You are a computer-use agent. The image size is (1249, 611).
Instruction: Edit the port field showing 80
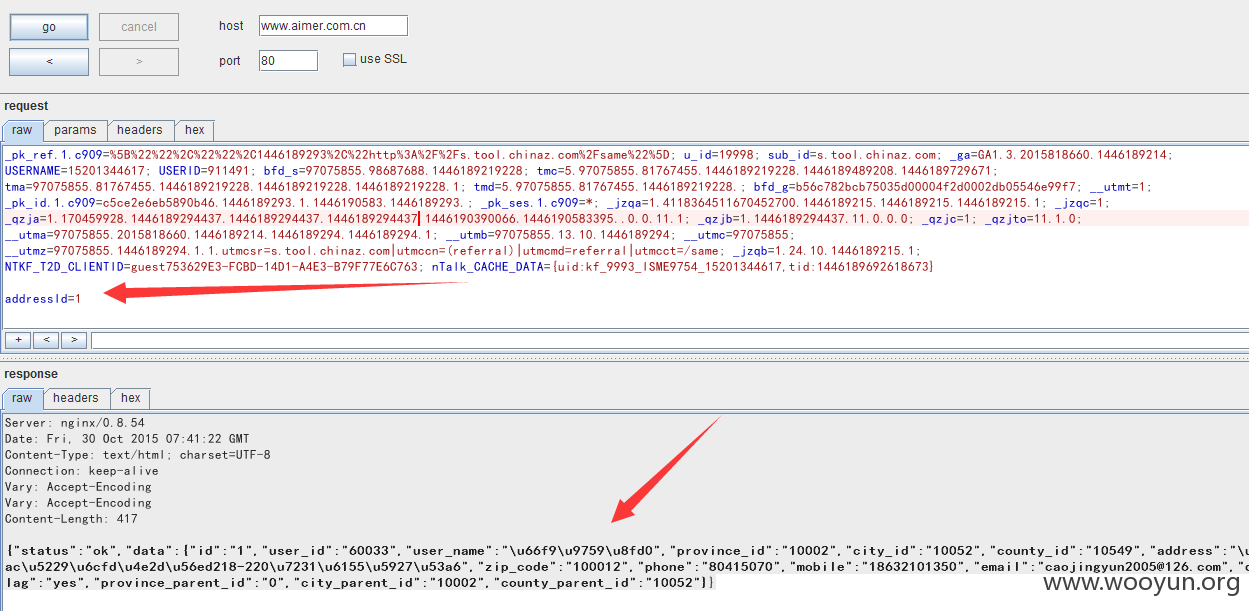(288, 61)
